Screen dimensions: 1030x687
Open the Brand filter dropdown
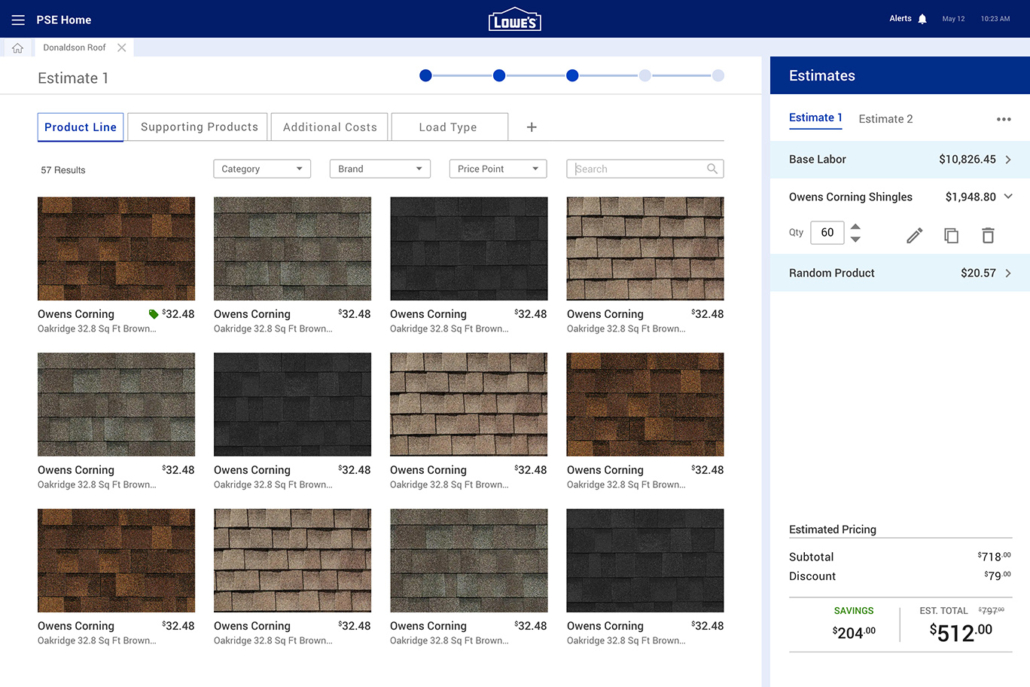pos(380,169)
